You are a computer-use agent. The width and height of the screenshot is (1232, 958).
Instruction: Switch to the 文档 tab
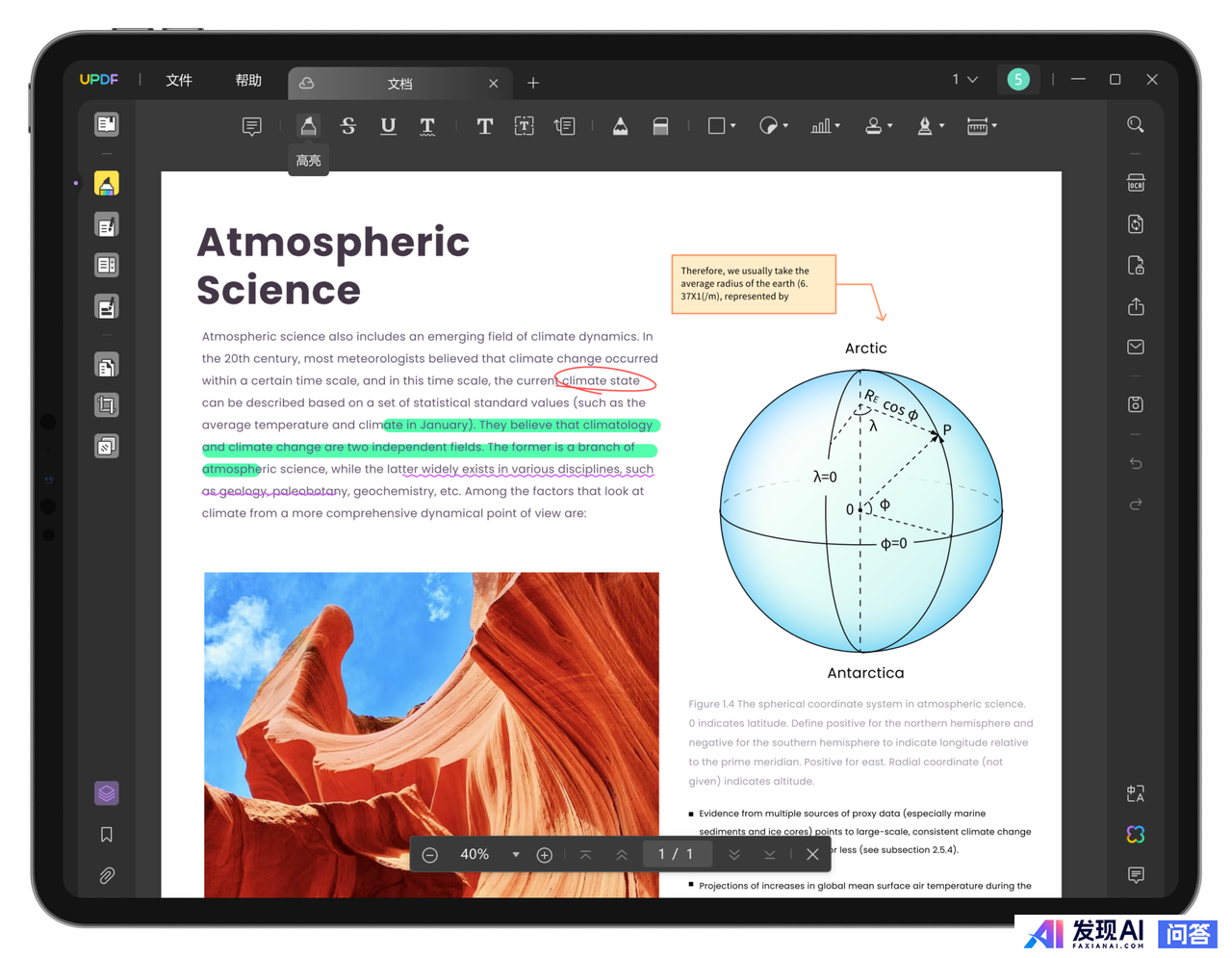(400, 84)
